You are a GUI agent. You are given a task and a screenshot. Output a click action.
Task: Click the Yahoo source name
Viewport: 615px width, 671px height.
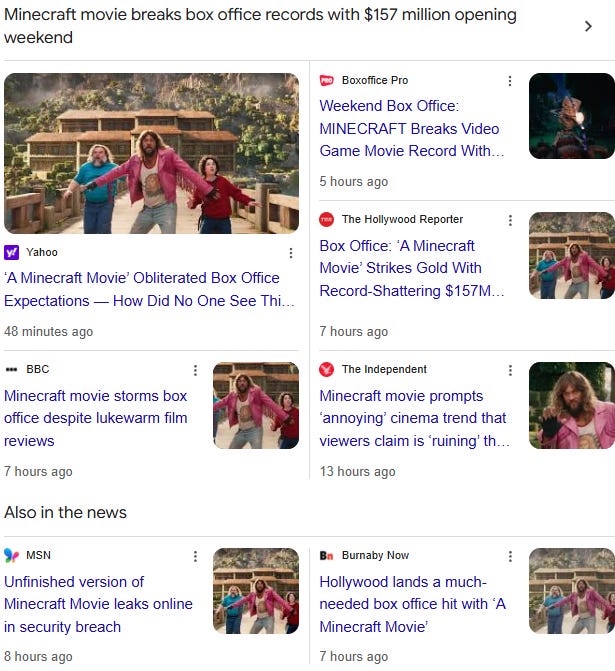pyautogui.click(x=42, y=252)
